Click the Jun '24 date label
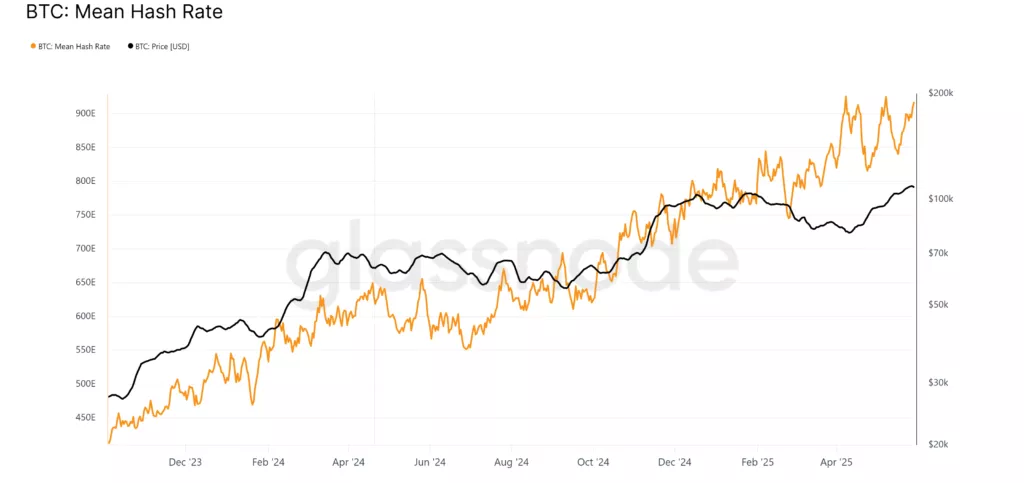 pyautogui.click(x=430, y=463)
